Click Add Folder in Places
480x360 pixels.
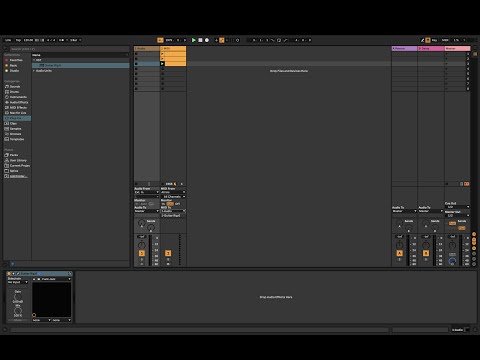18,176
